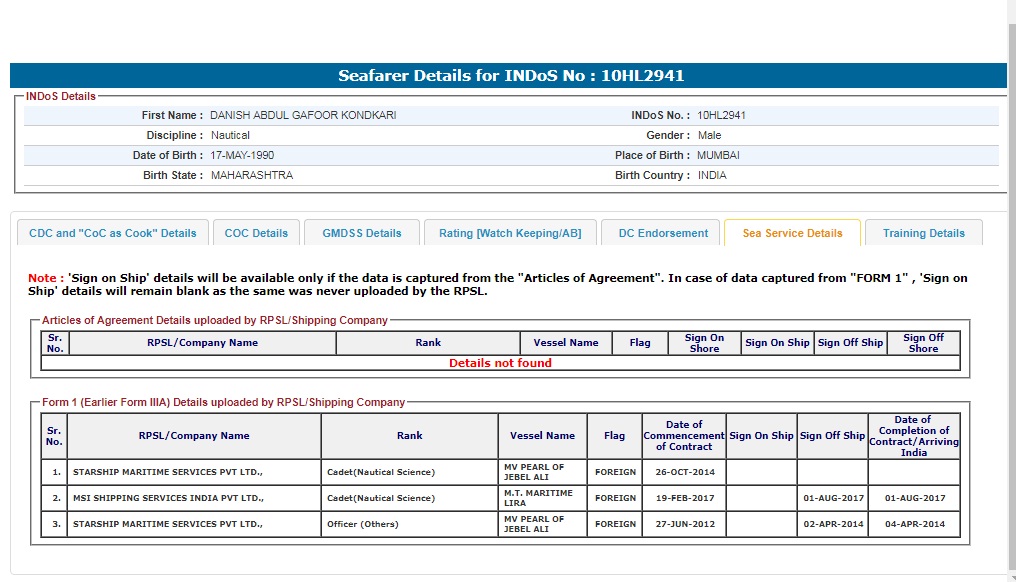Image resolution: width=1016 pixels, height=582 pixels.
Task: Click the INDoS No. value 10HL2941
Action: pyautogui.click(x=721, y=115)
